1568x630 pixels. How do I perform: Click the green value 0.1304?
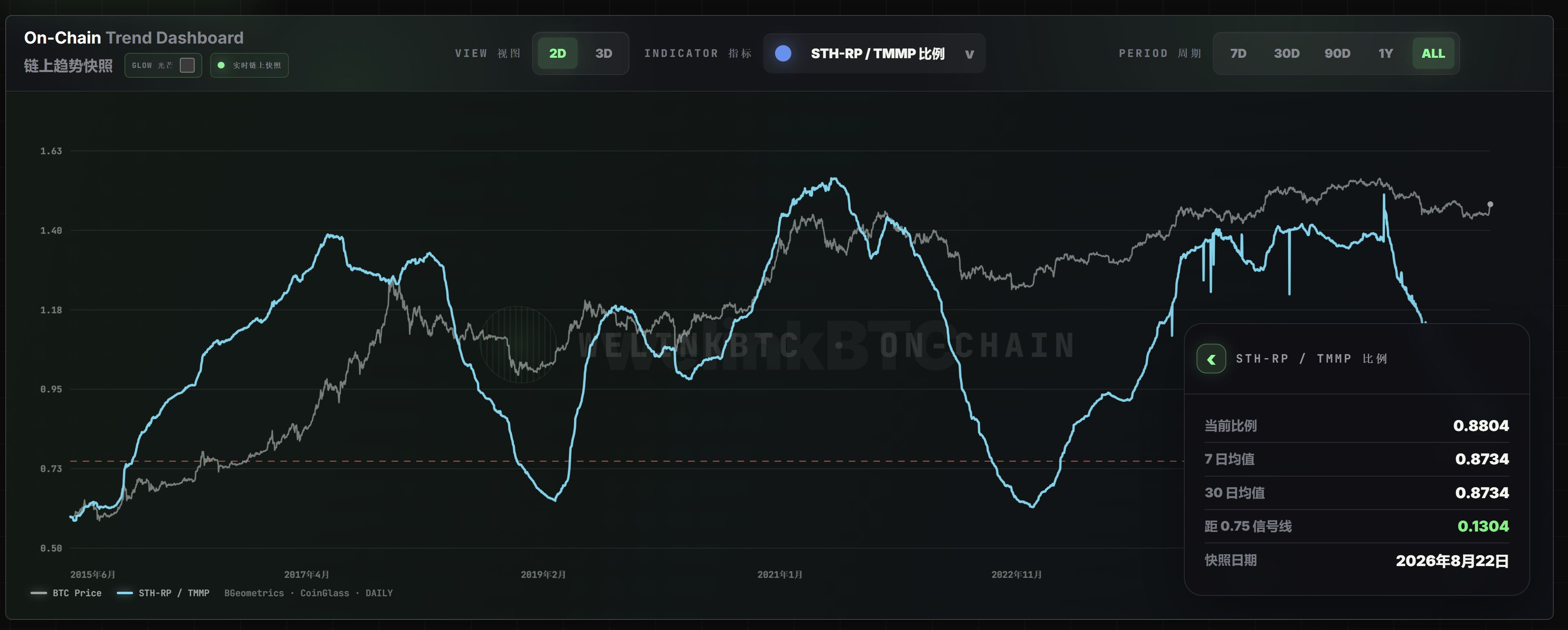pyautogui.click(x=1483, y=527)
